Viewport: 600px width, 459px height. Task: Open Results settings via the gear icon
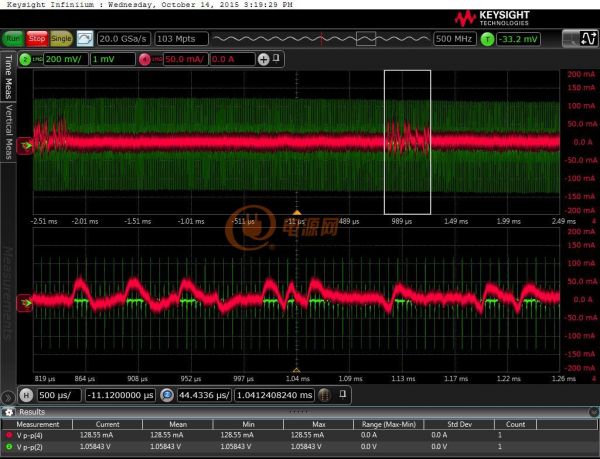click(9, 412)
